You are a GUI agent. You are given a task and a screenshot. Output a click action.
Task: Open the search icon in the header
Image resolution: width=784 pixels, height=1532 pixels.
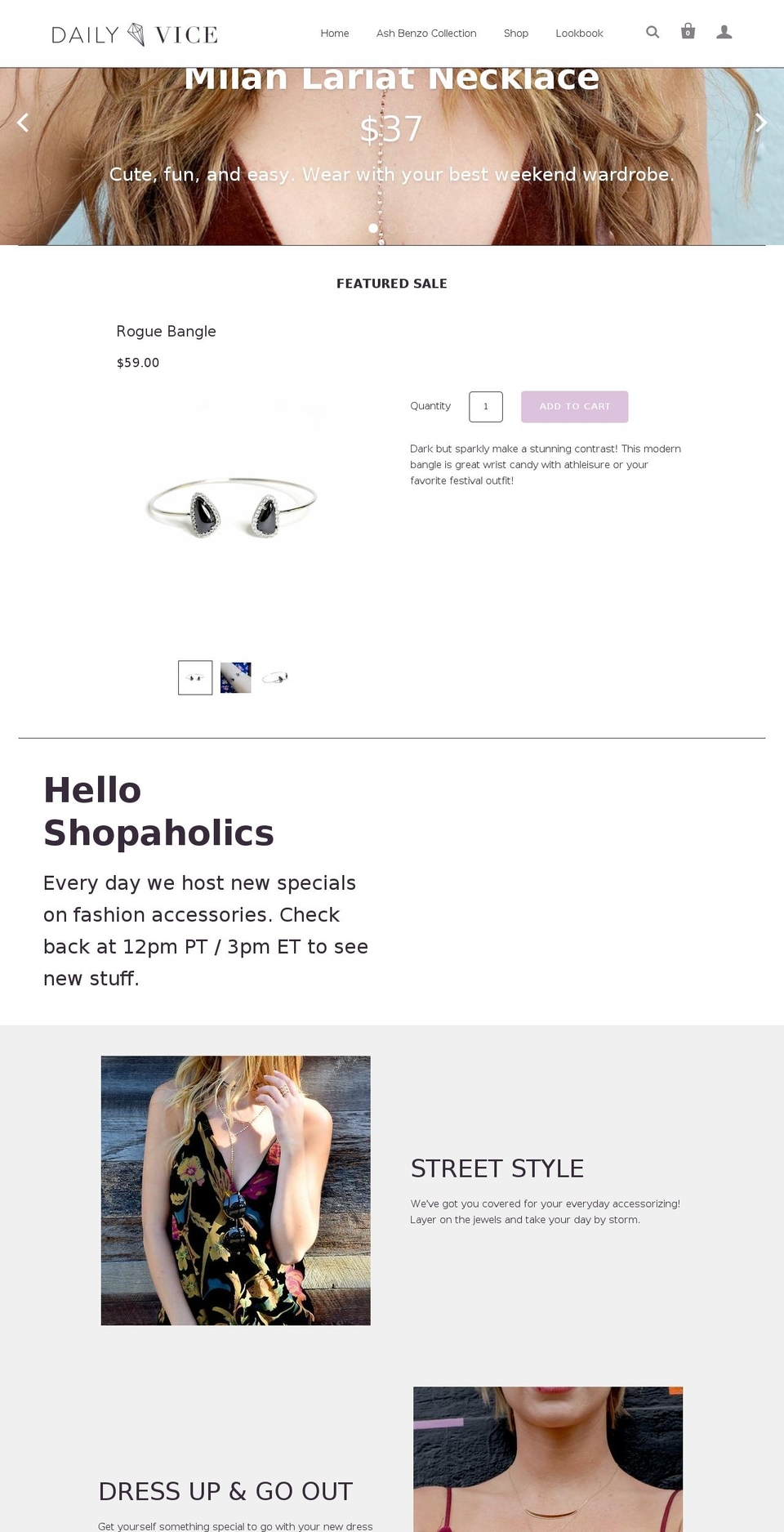pyautogui.click(x=652, y=32)
